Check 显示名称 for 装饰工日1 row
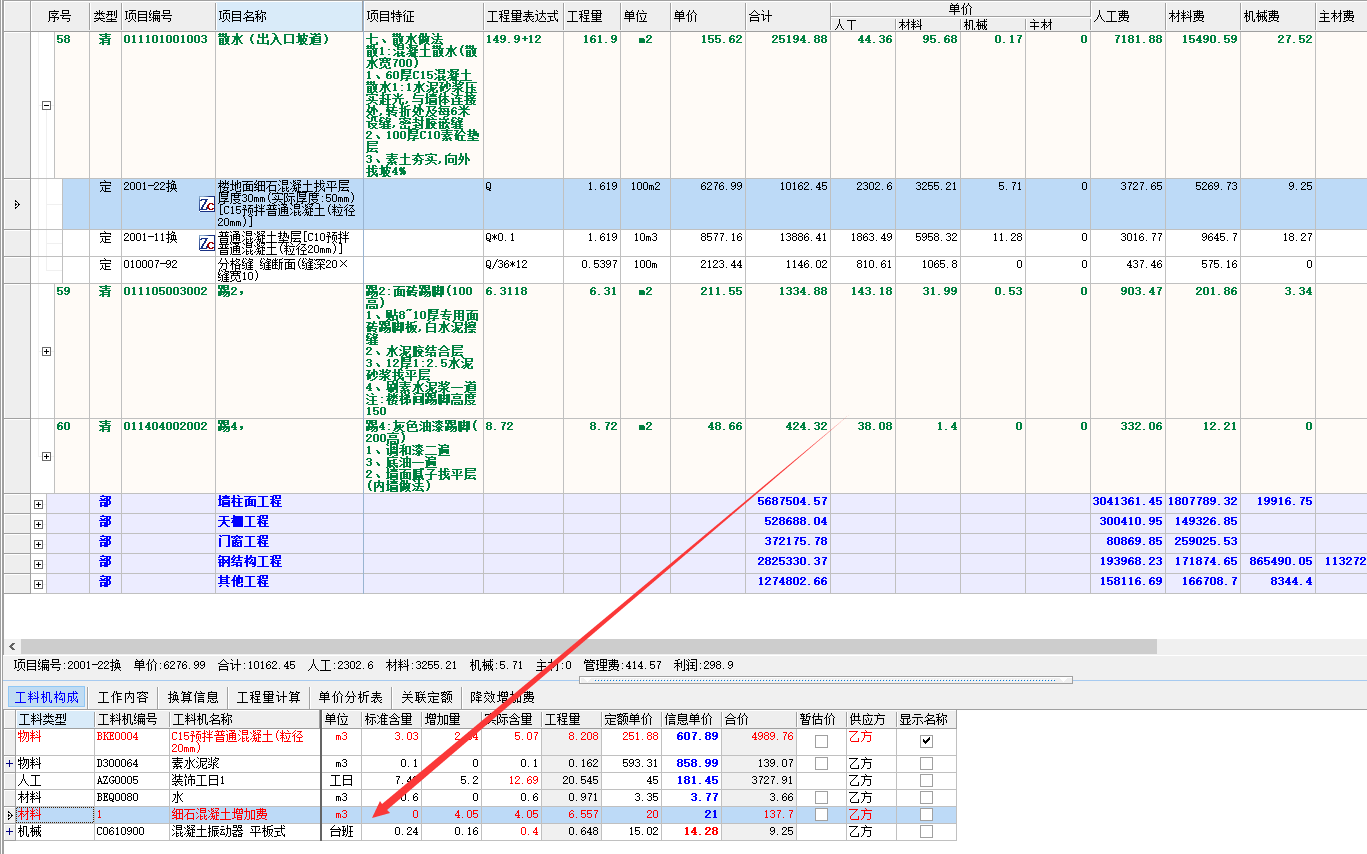Viewport: 1367px width, 854px height. tap(926, 780)
